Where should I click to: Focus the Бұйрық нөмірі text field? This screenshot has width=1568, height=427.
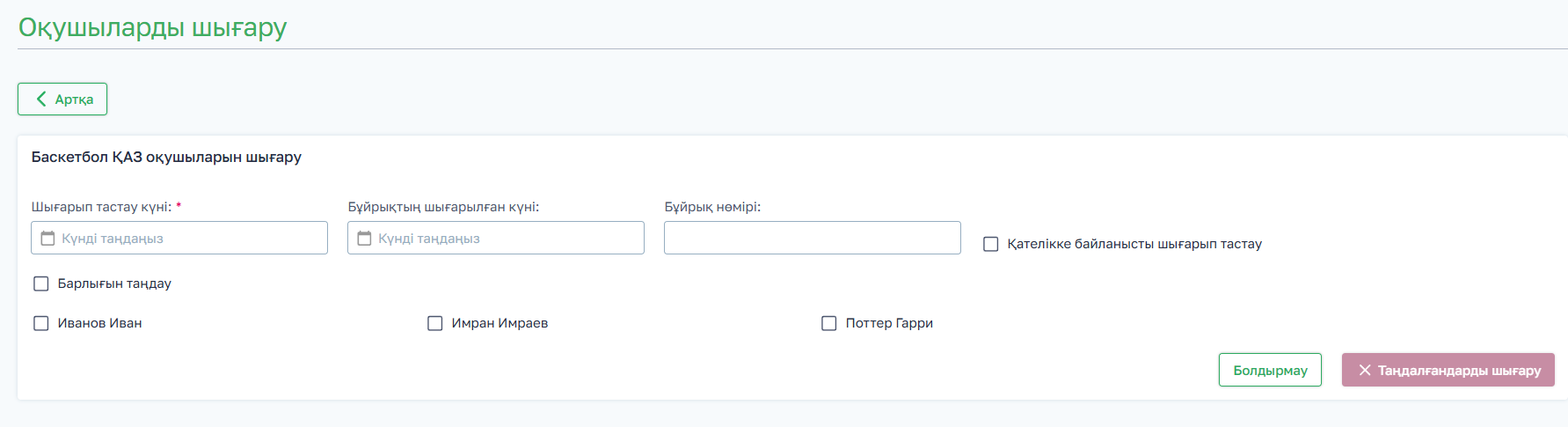pos(812,239)
